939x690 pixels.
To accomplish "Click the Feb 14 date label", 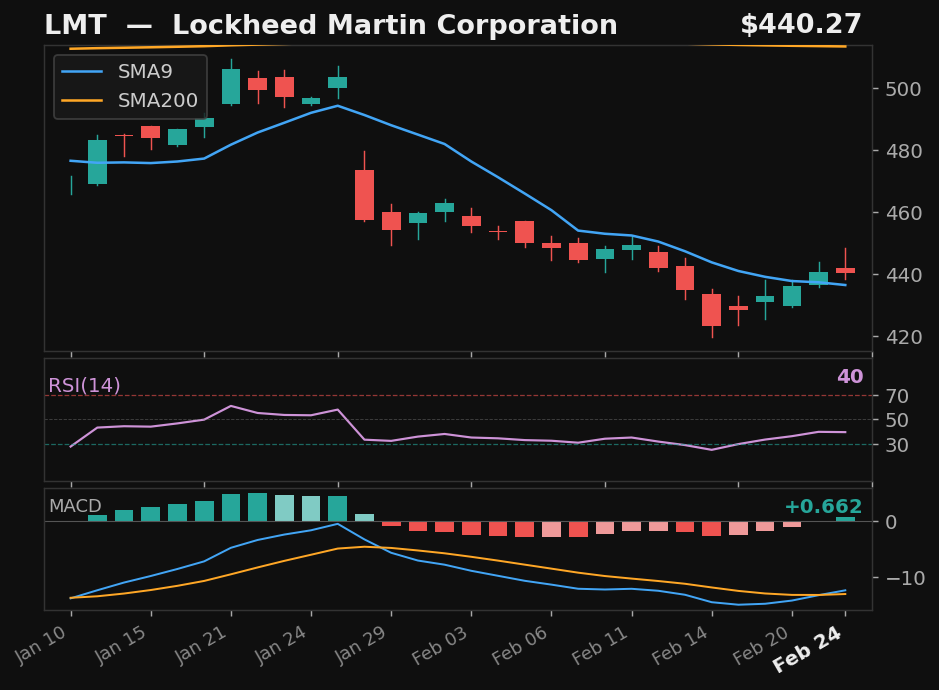I will click(x=680, y=646).
